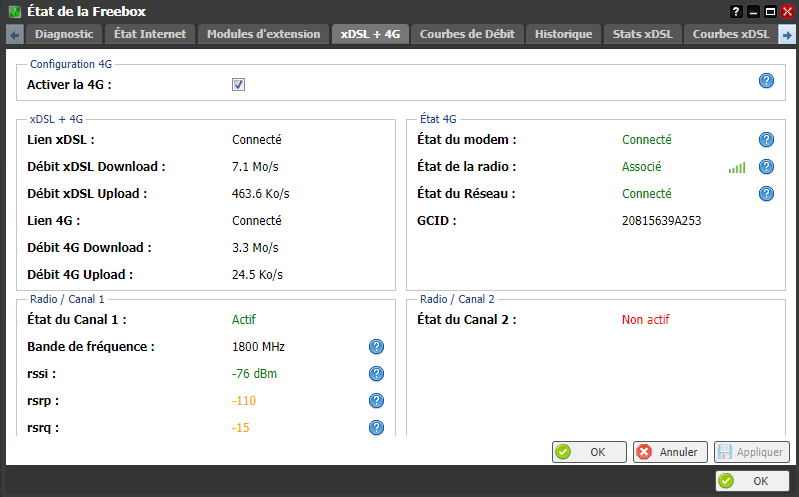Click the Radio / Canal 1 group title
Viewport: 799px width, 497px height.
[67, 299]
